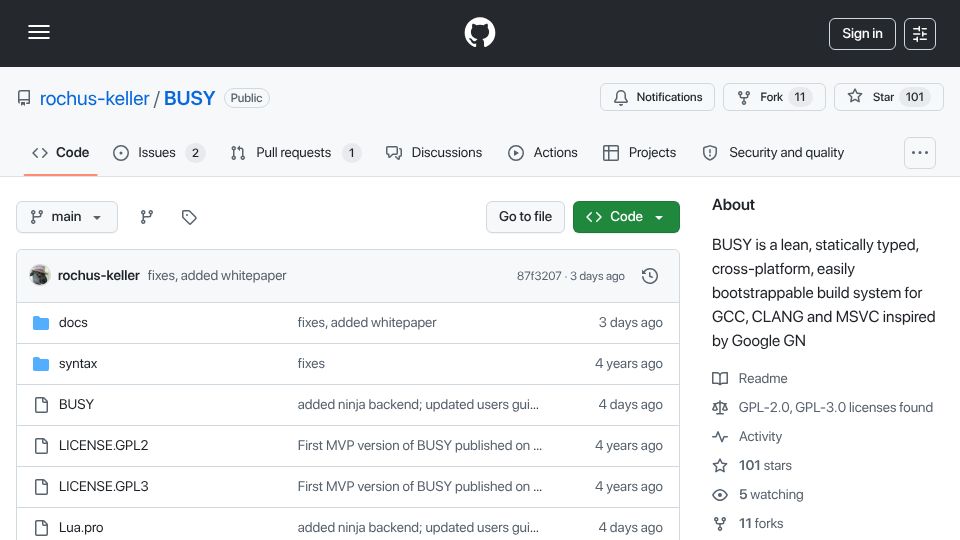The height and width of the screenshot is (540, 960).
Task: Open the Issues tab
Action: (159, 152)
